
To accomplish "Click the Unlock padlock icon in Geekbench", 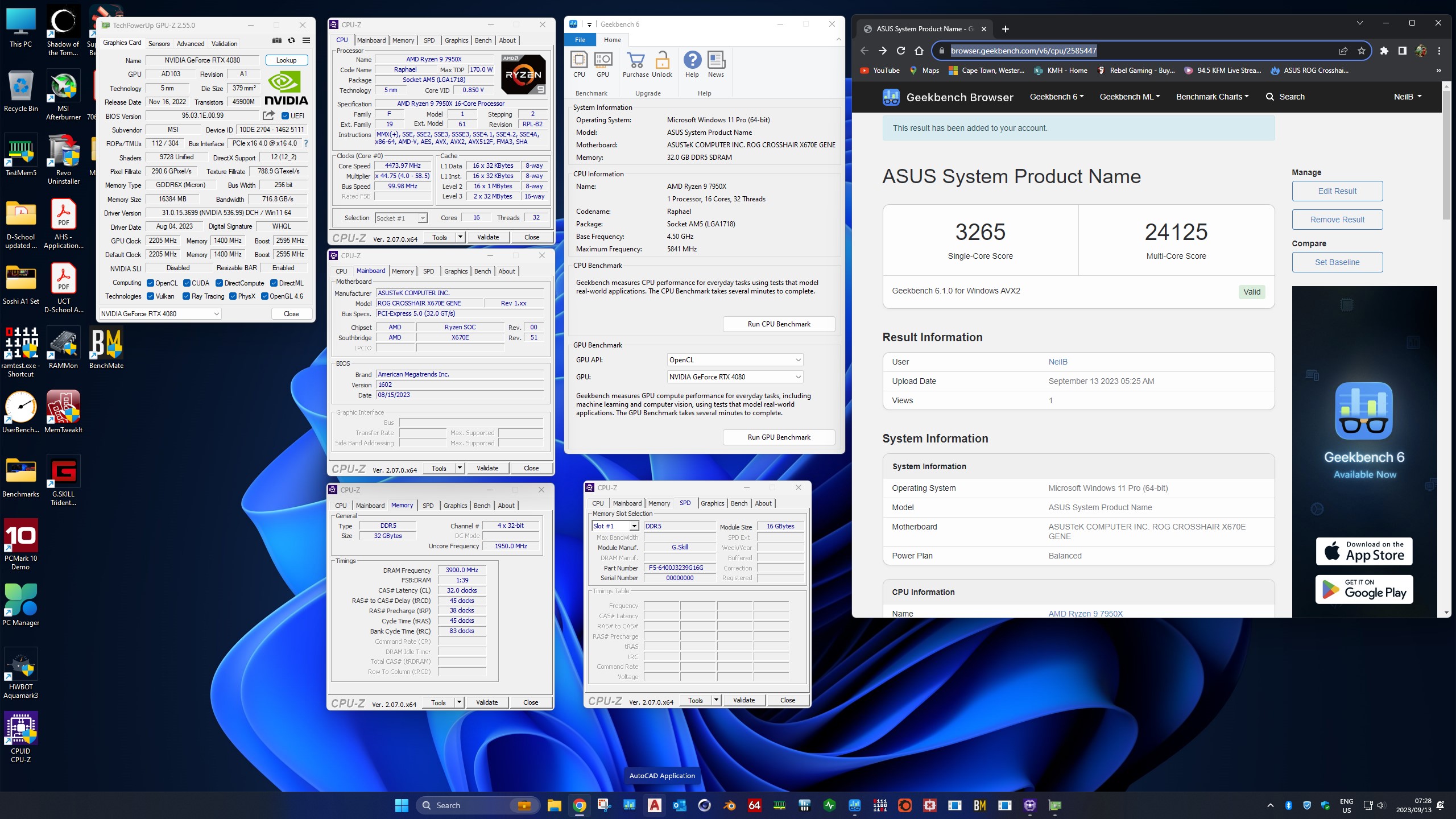I will click(x=662, y=64).
